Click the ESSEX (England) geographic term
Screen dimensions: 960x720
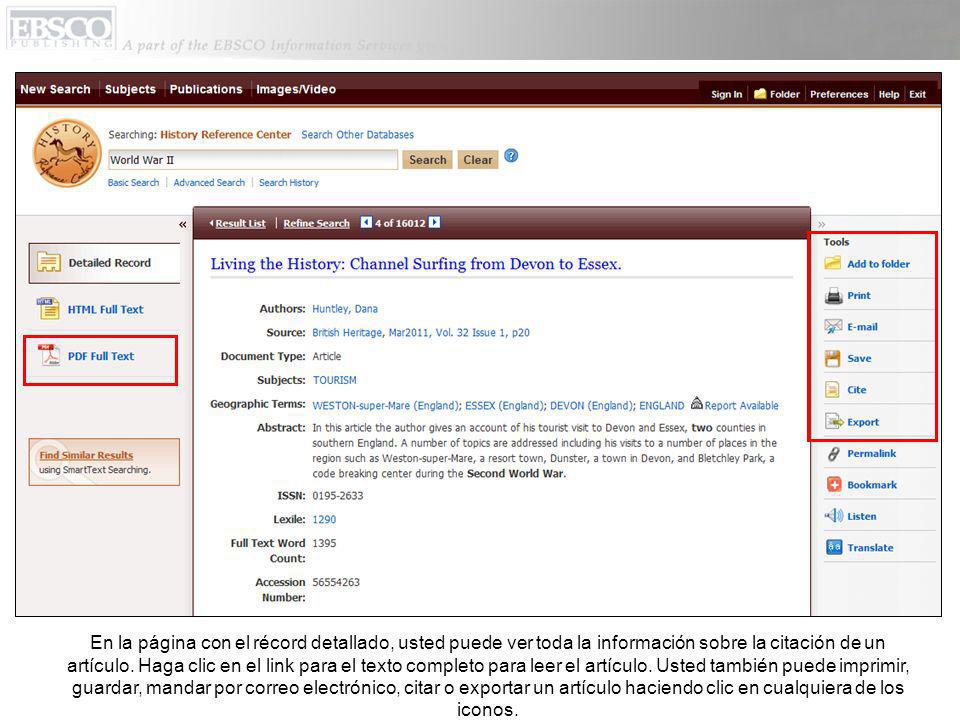tap(504, 405)
